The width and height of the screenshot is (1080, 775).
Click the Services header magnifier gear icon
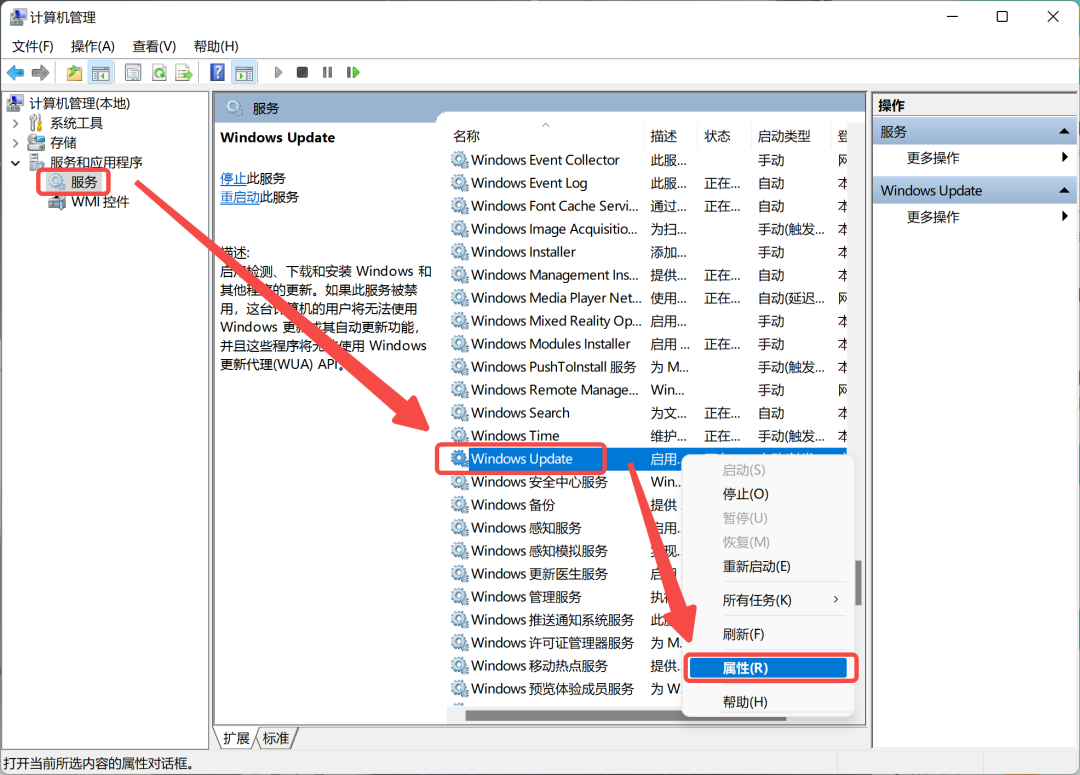(x=235, y=108)
